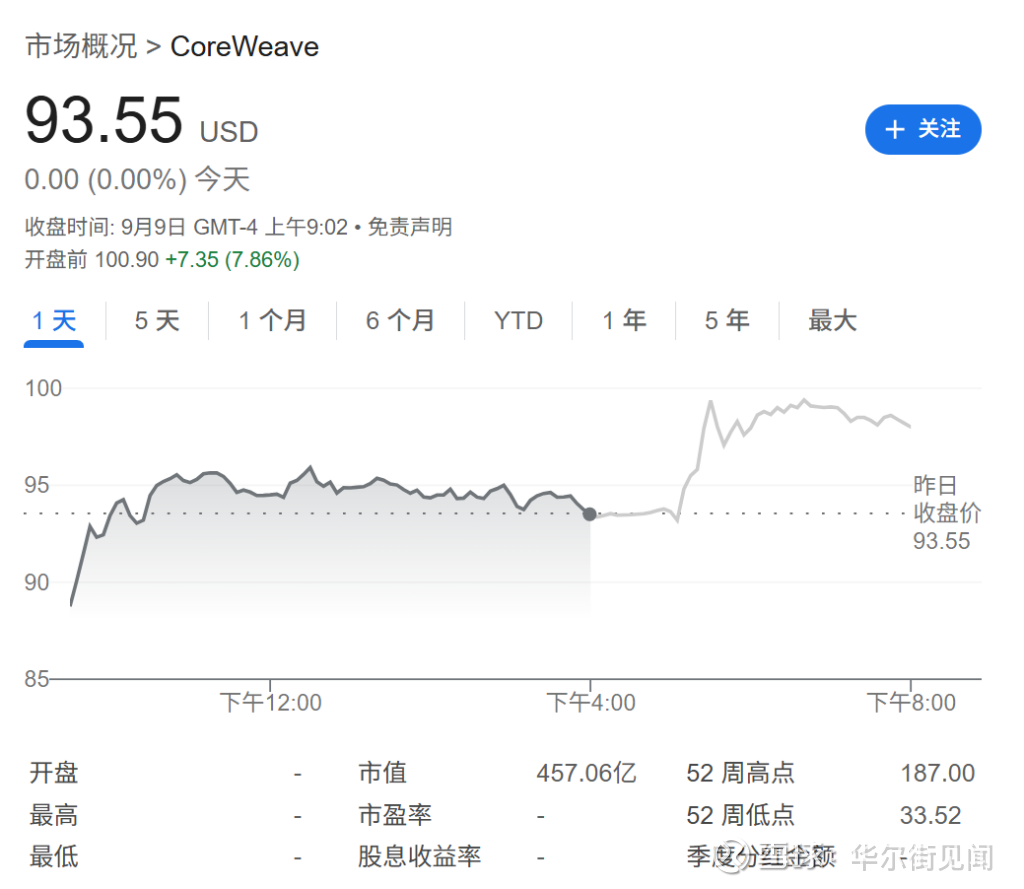Click the 最高 label

[x=54, y=815]
